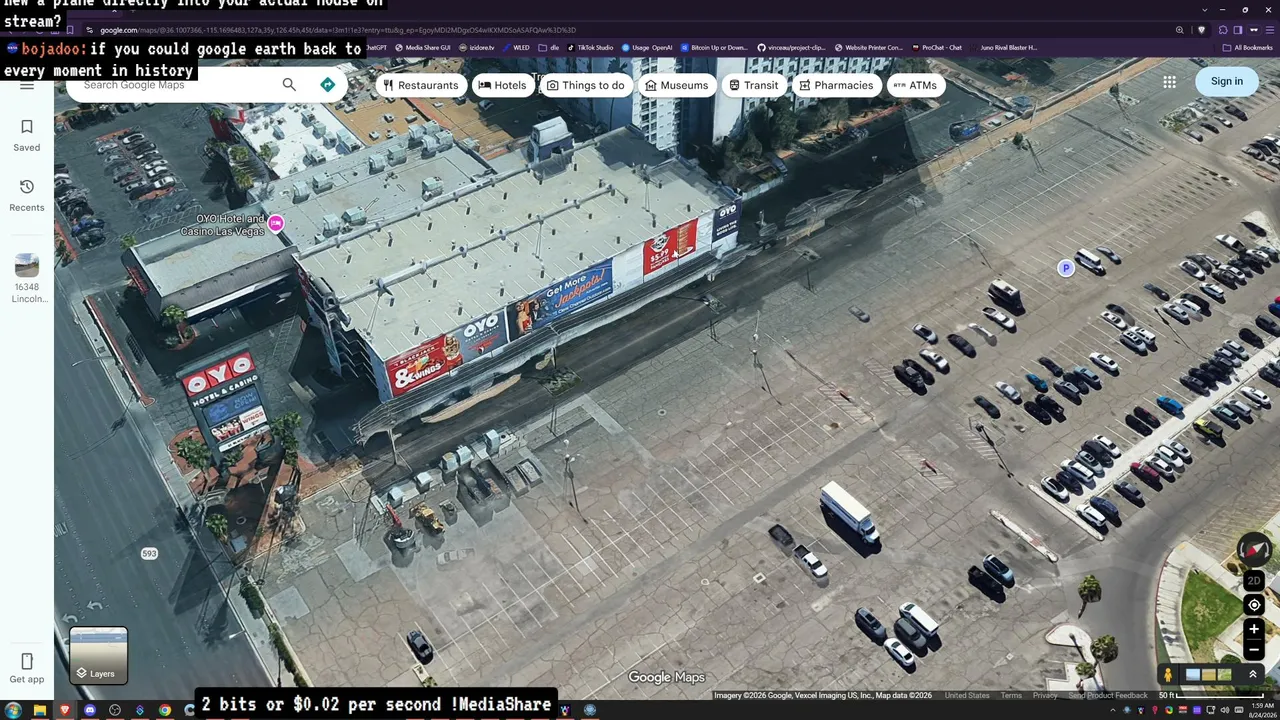Click the OYO Hotel and Casino pin

tap(275, 224)
